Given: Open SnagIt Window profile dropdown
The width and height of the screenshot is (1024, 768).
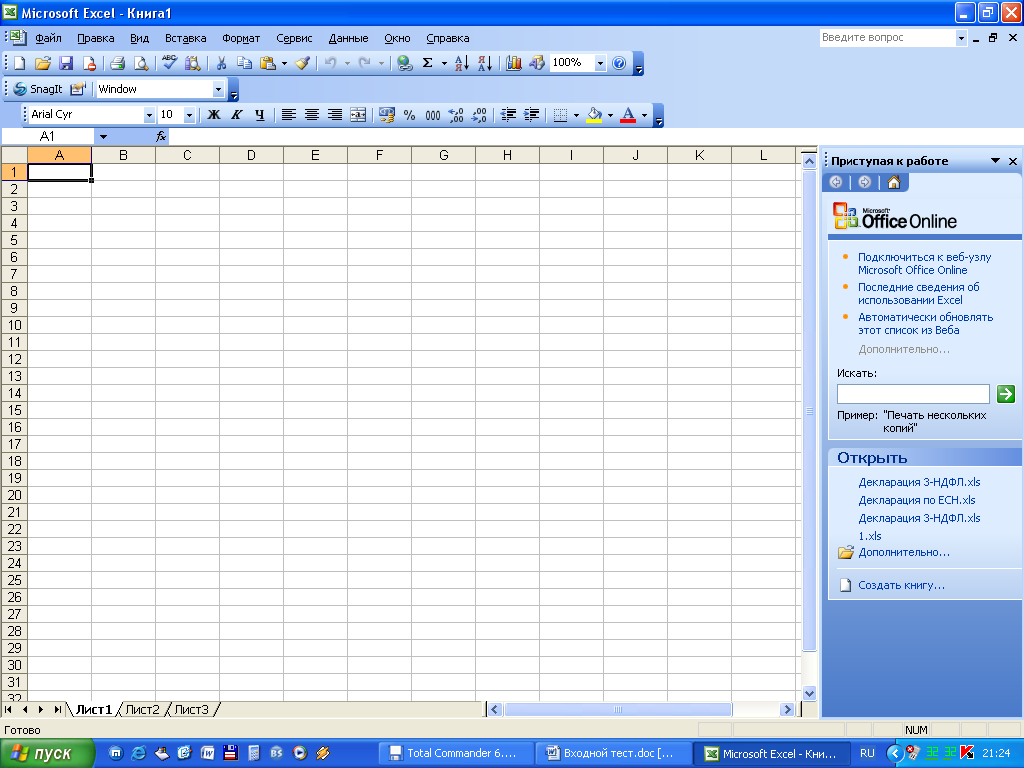Looking at the screenshot, I should click(x=218, y=89).
